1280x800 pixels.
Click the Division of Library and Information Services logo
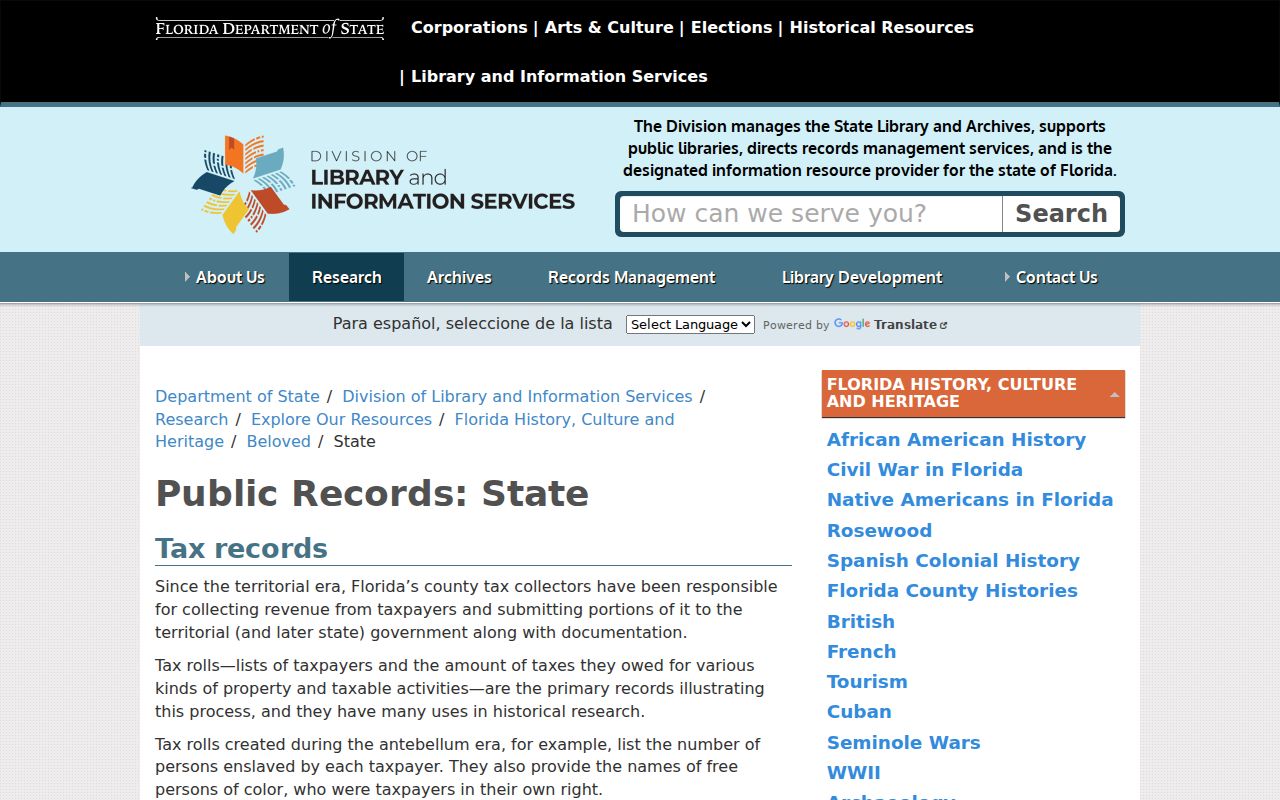coord(383,184)
